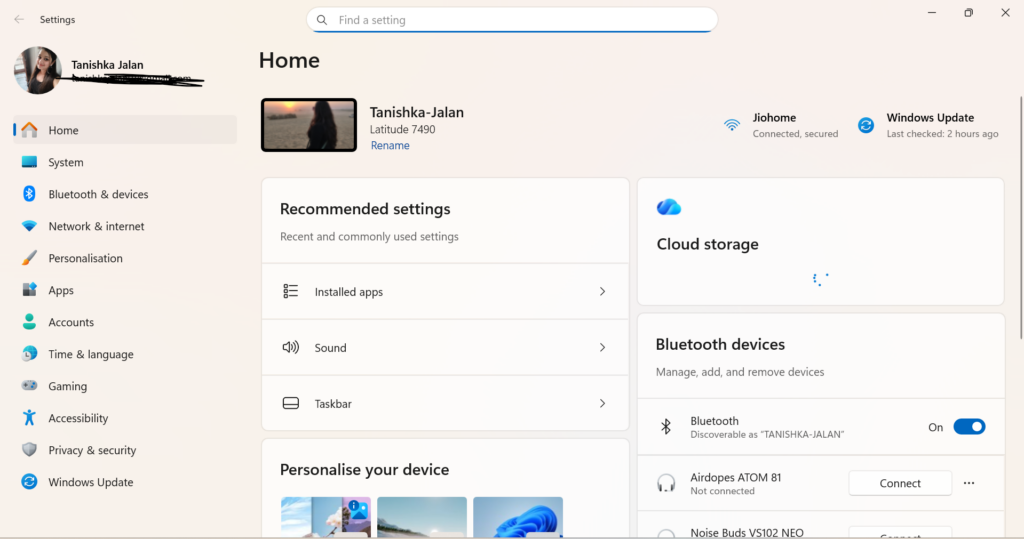Screen dimensions: 1024x539
Task: Click the Accounts person icon
Action: (x=29, y=321)
